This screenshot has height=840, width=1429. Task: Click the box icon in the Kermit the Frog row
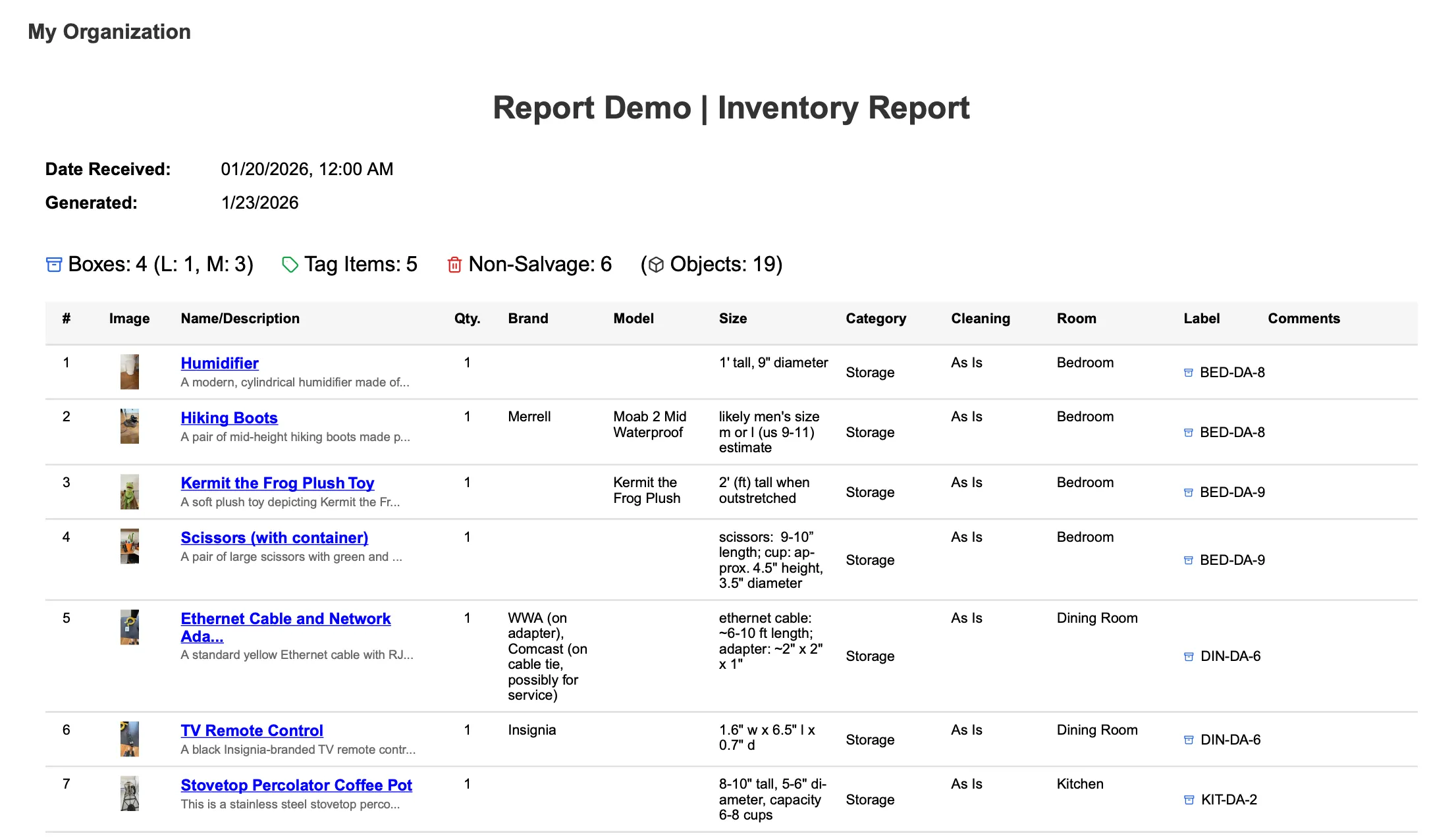tap(1189, 492)
